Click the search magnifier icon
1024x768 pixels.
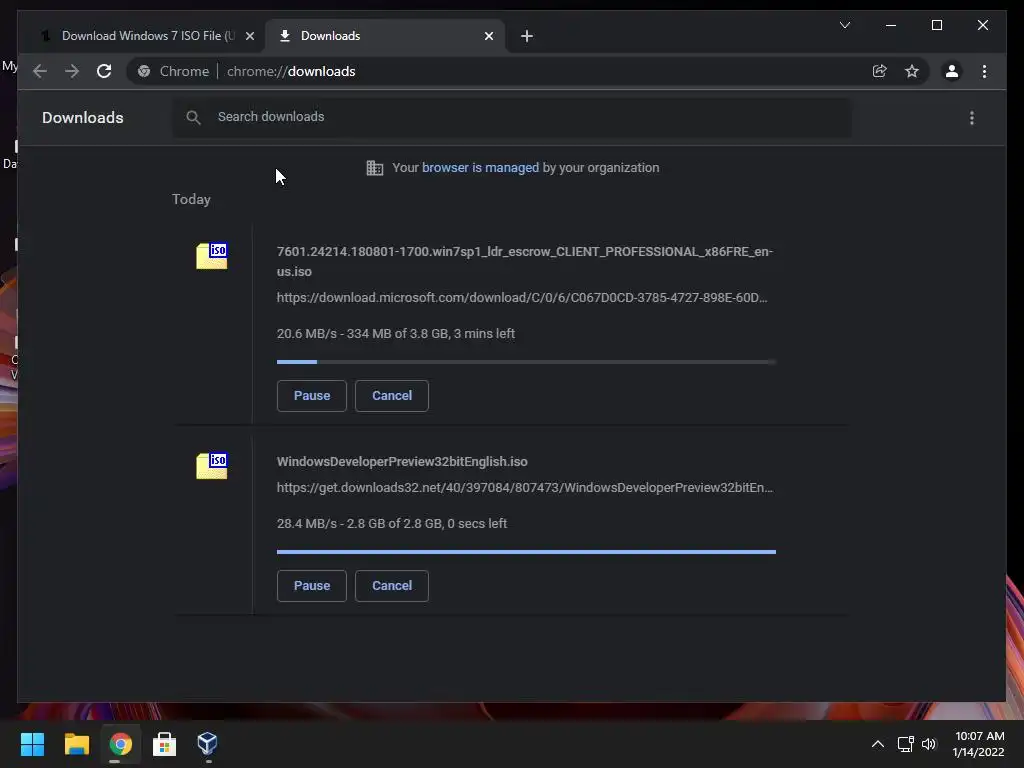[x=193, y=118]
